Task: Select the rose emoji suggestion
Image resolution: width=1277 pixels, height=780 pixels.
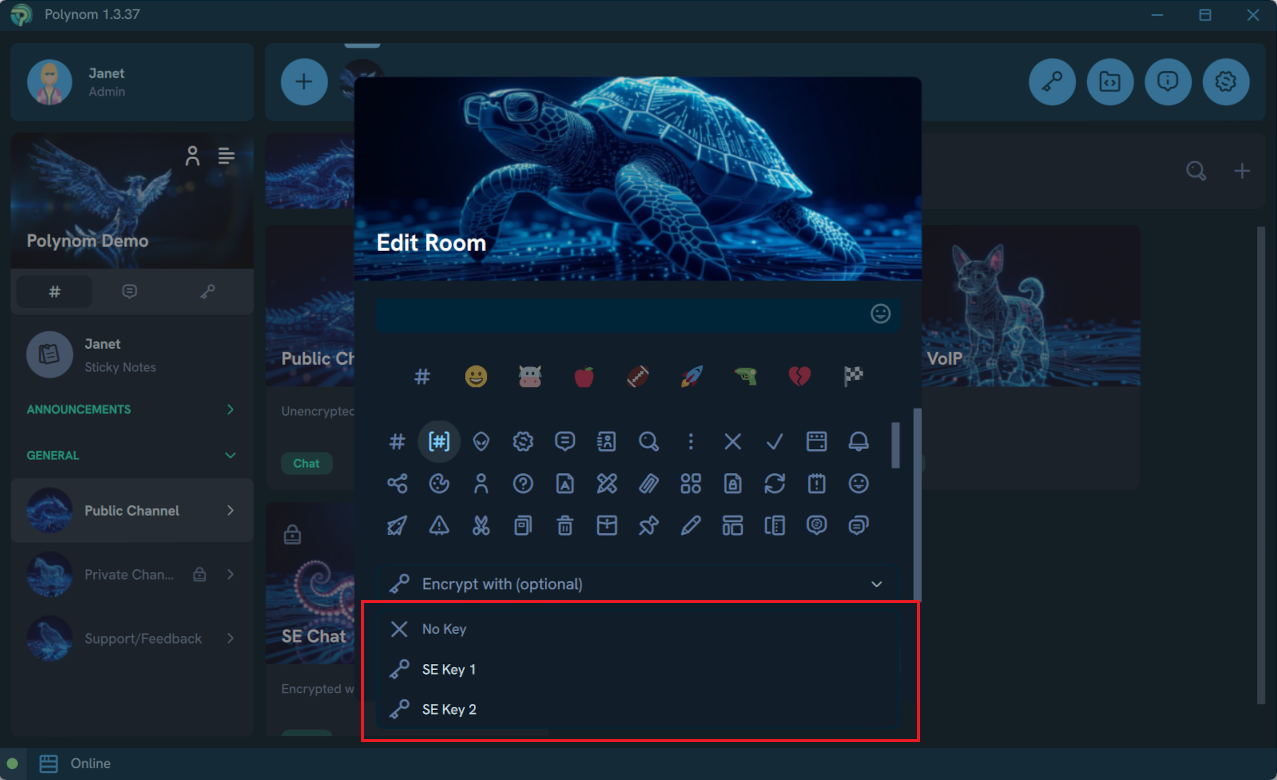Action: [x=584, y=377]
